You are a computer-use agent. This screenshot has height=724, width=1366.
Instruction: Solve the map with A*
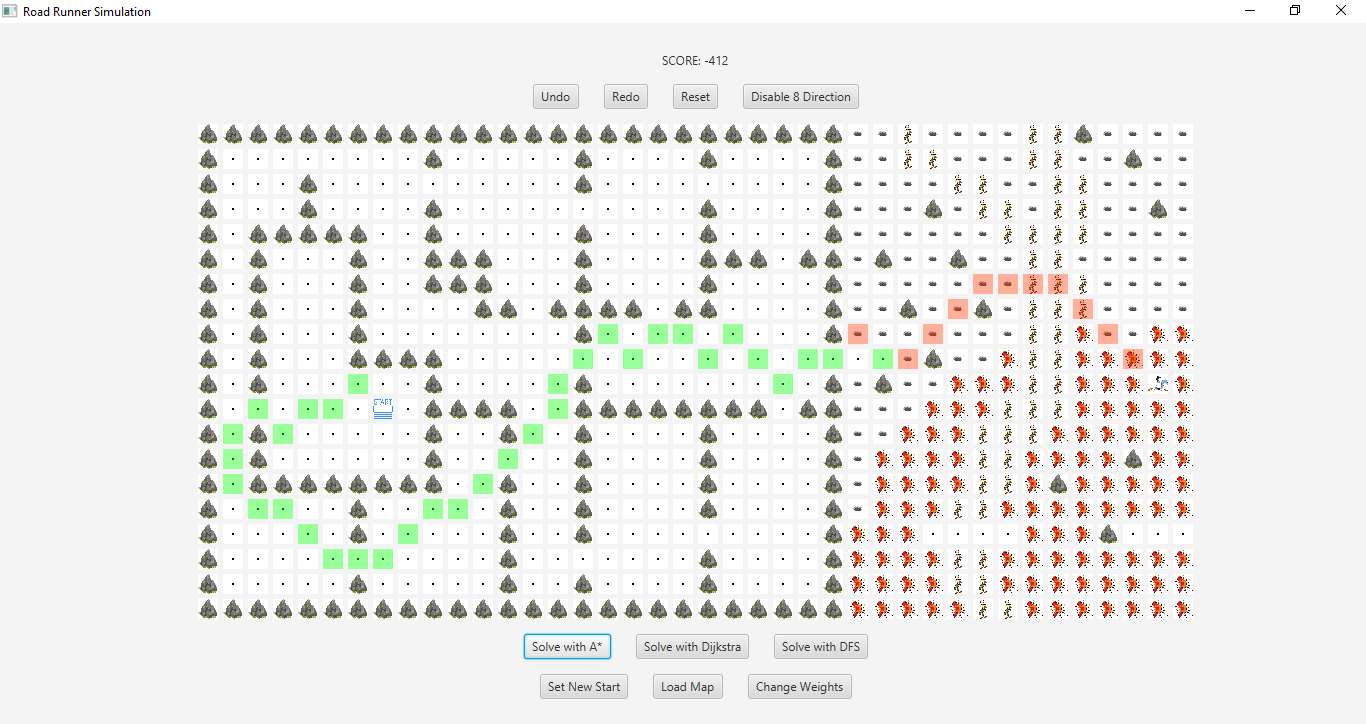(567, 646)
